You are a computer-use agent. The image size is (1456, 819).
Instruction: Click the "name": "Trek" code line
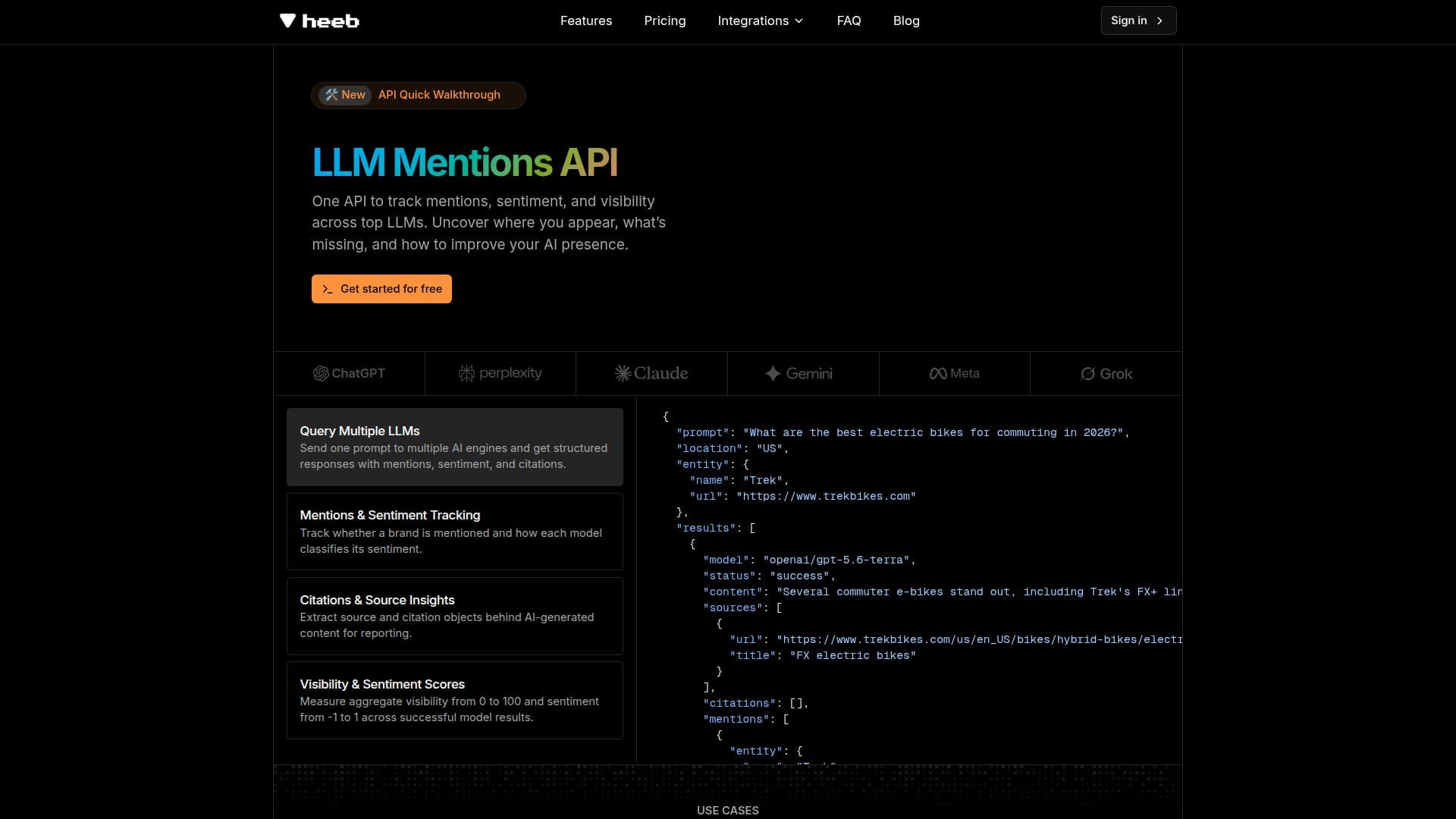tap(739, 480)
